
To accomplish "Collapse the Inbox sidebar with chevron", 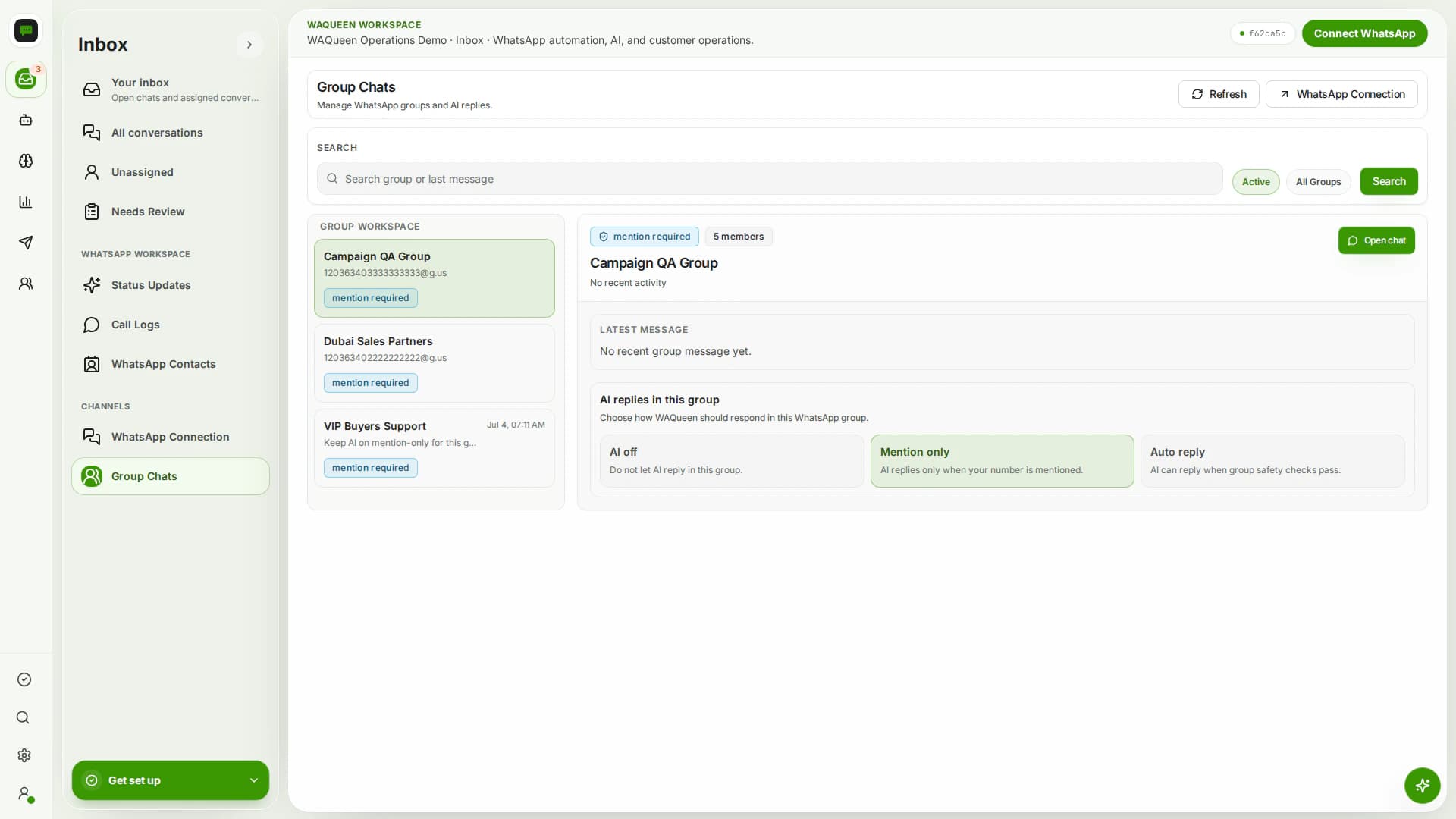I will [249, 45].
